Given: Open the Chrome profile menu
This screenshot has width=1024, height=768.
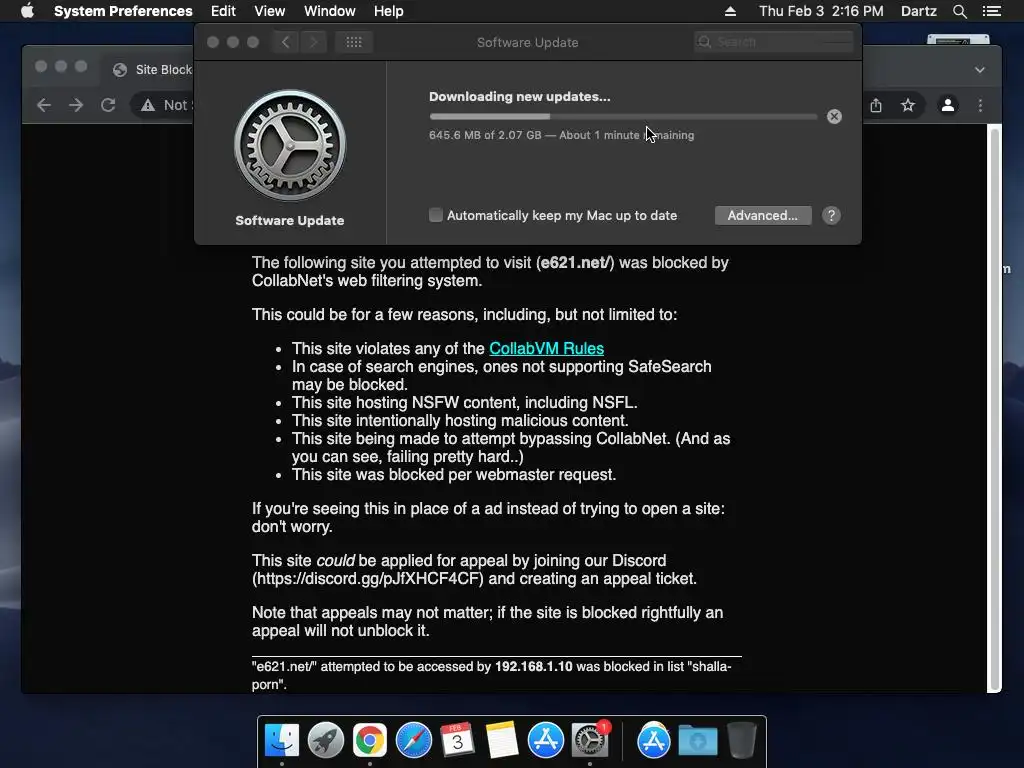Looking at the screenshot, I should click(948, 105).
